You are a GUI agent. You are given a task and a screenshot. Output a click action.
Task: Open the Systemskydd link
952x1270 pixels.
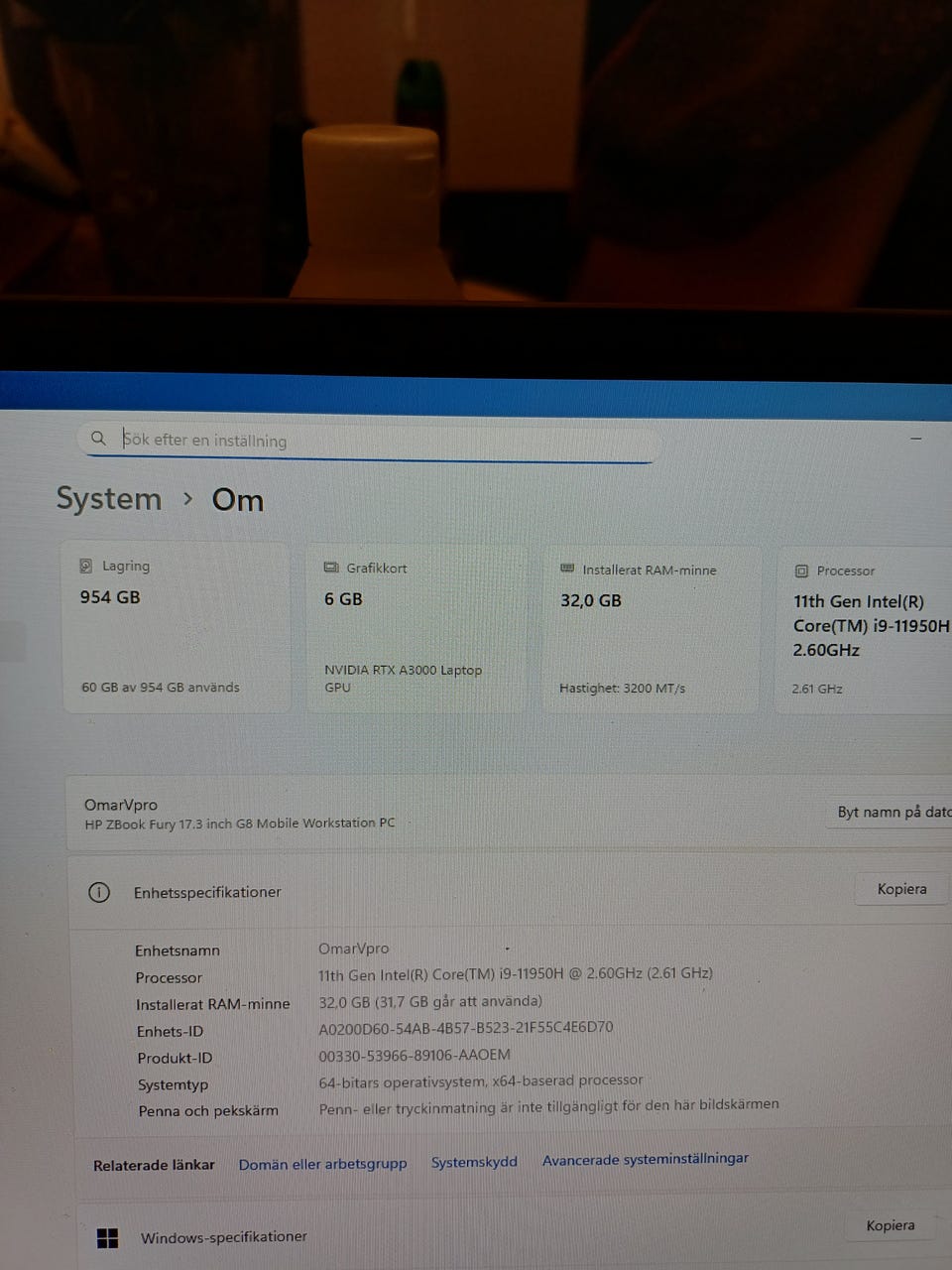tap(474, 1162)
